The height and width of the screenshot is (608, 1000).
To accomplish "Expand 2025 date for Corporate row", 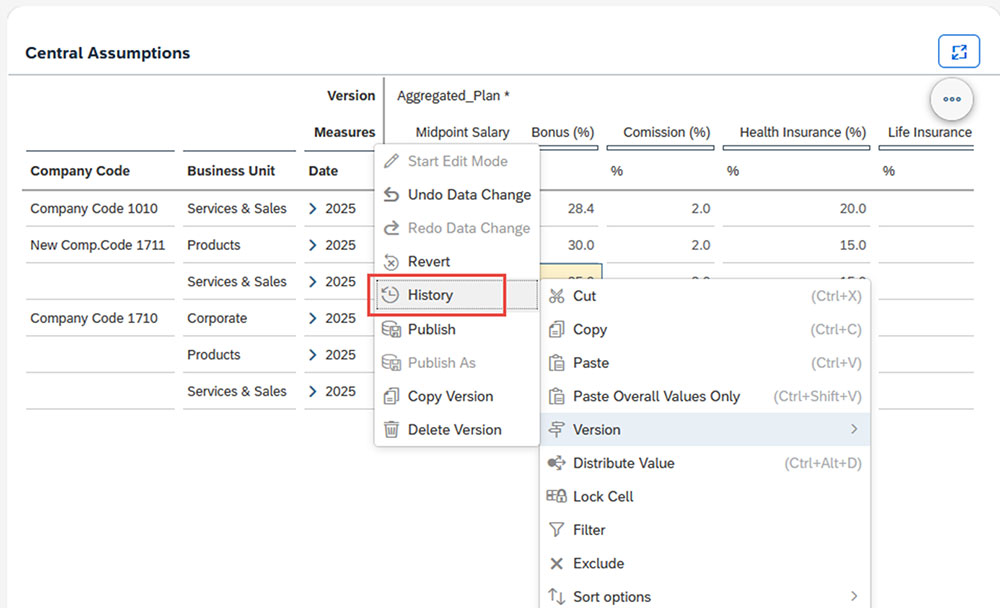I will [313, 318].
